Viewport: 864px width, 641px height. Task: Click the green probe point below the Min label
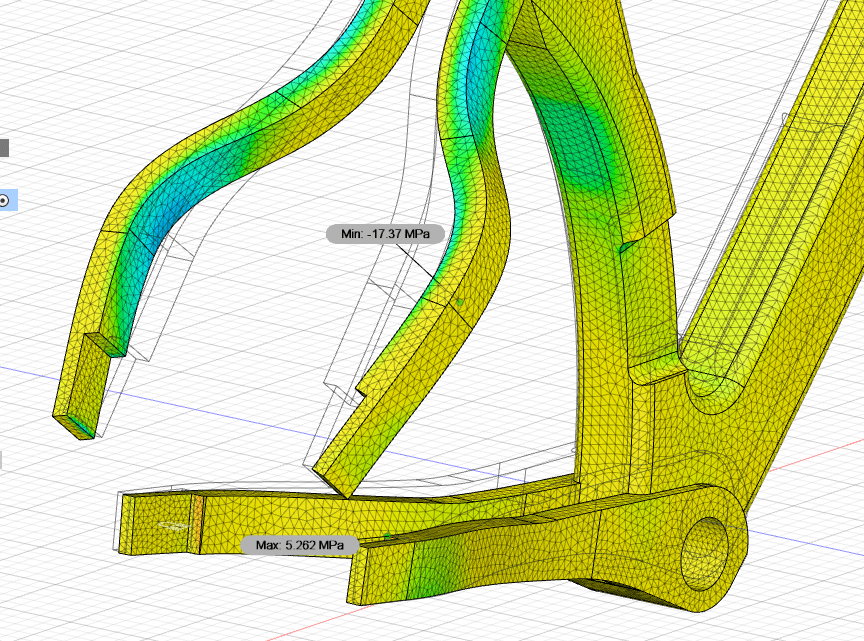click(x=460, y=302)
